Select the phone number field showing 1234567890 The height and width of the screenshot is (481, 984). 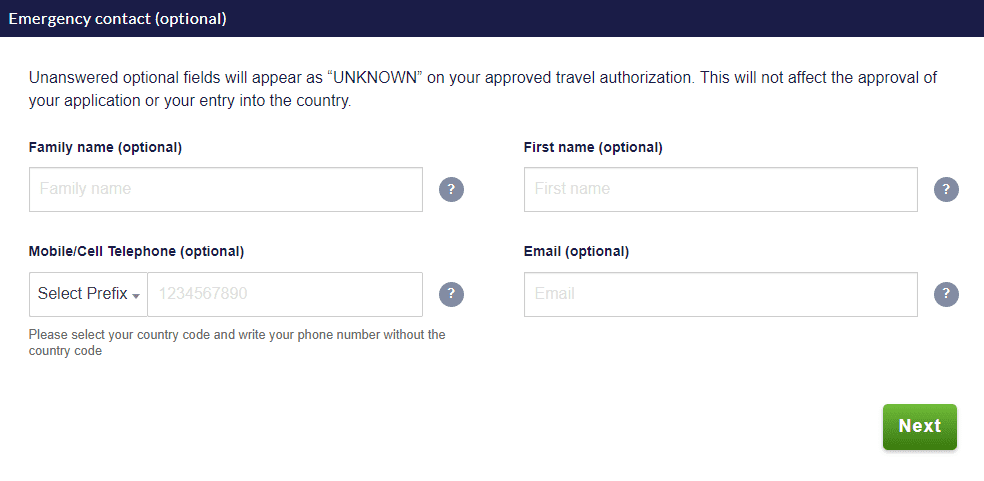(x=285, y=294)
